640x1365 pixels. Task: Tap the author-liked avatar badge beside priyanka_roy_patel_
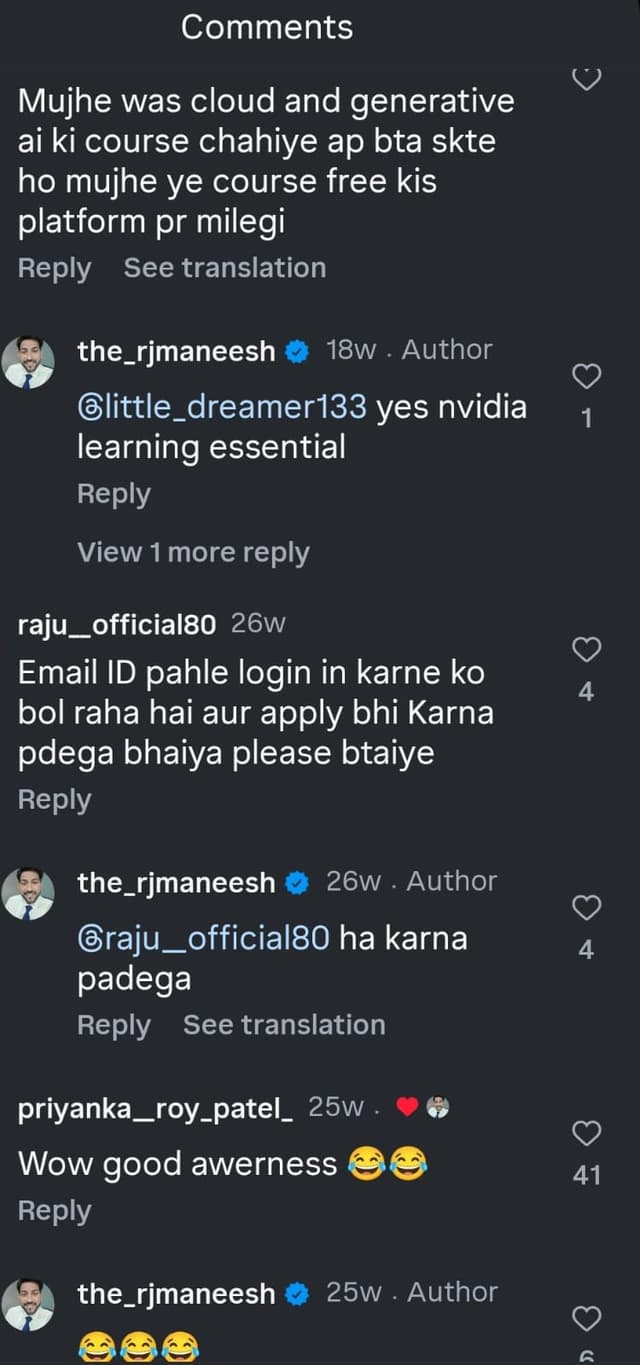(438, 1107)
